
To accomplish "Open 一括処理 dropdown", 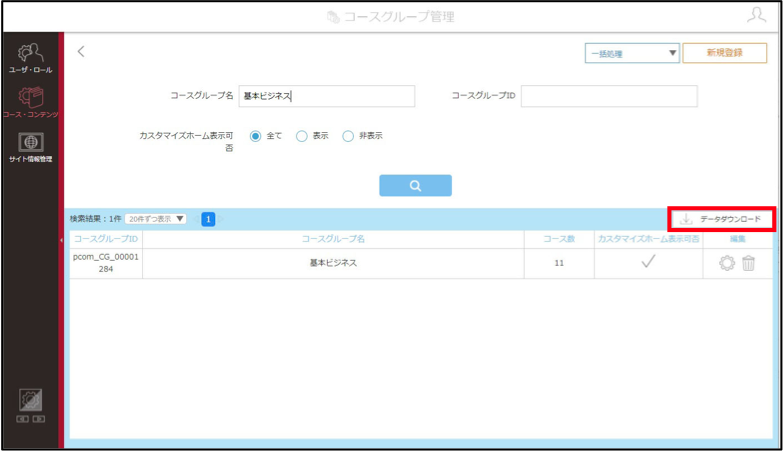I will (x=632, y=53).
